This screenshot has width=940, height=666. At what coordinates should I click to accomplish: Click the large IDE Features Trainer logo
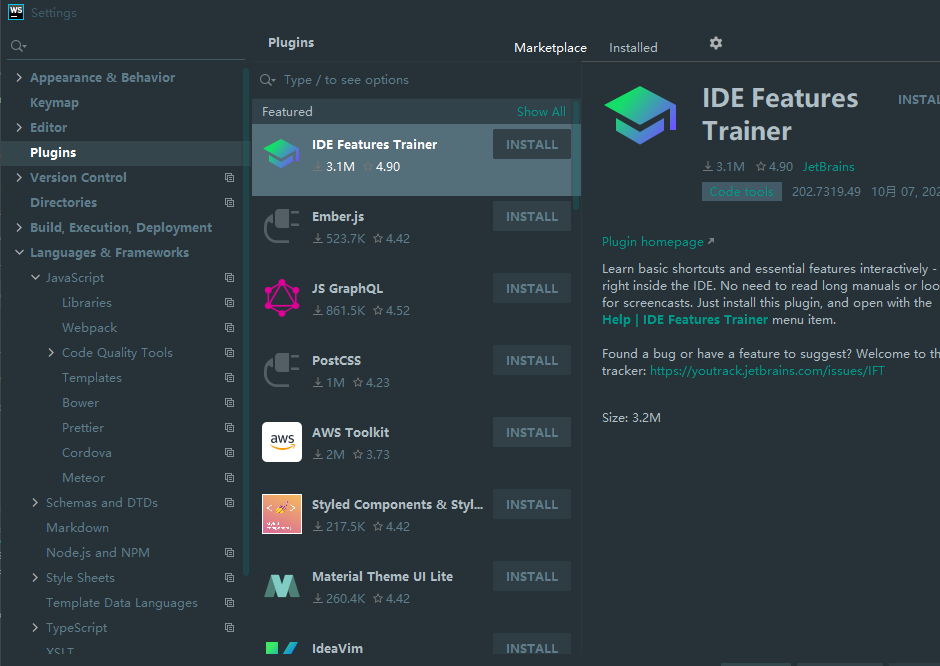coord(640,115)
